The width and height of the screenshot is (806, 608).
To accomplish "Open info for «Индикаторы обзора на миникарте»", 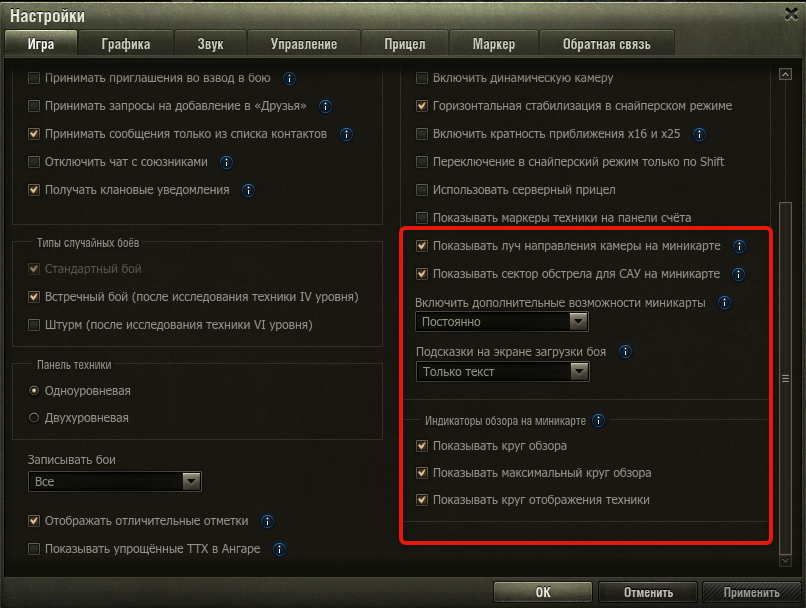I will [598, 421].
